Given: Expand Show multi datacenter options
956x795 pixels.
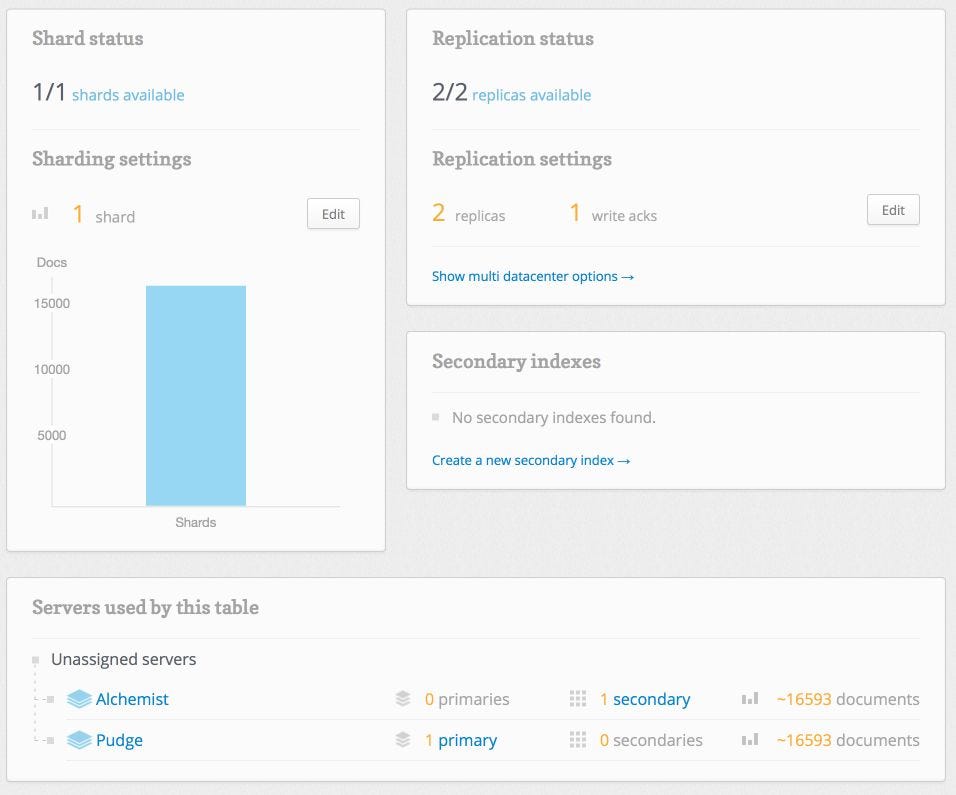Looking at the screenshot, I should point(533,276).
